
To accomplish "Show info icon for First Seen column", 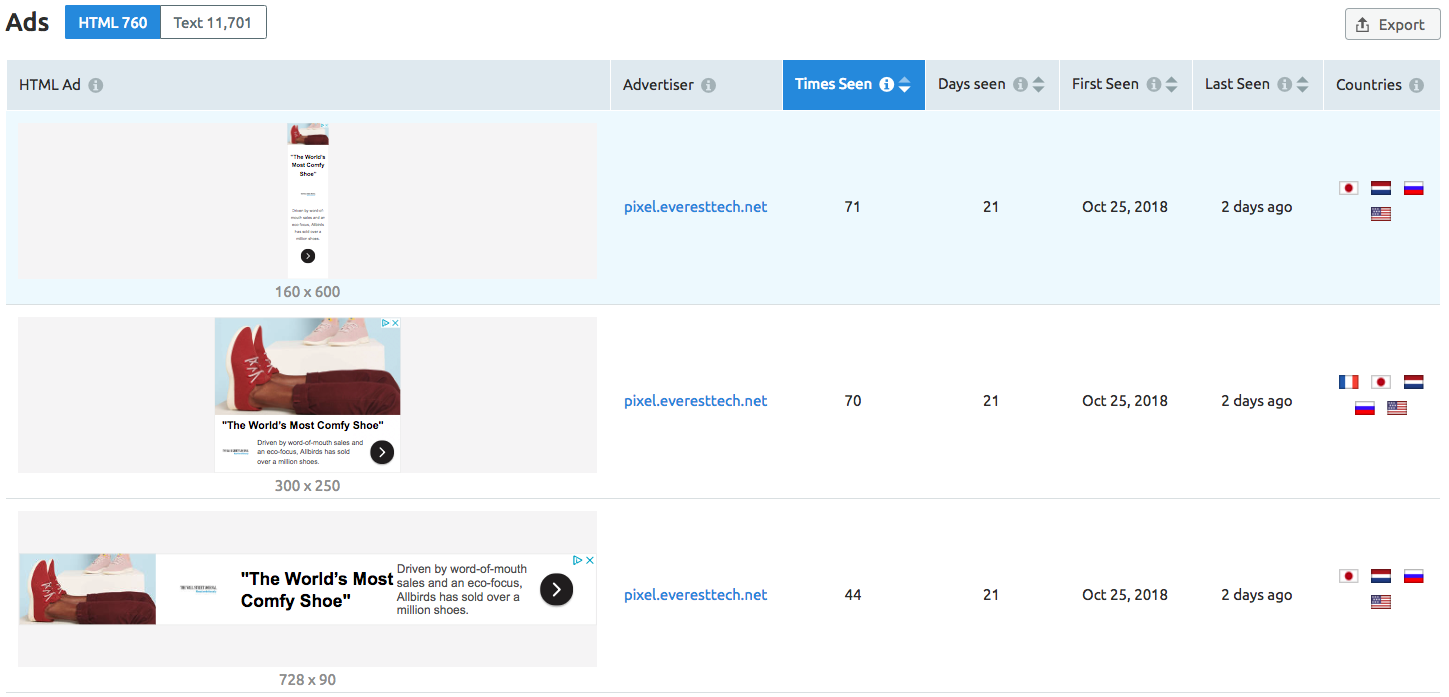I will point(1154,85).
